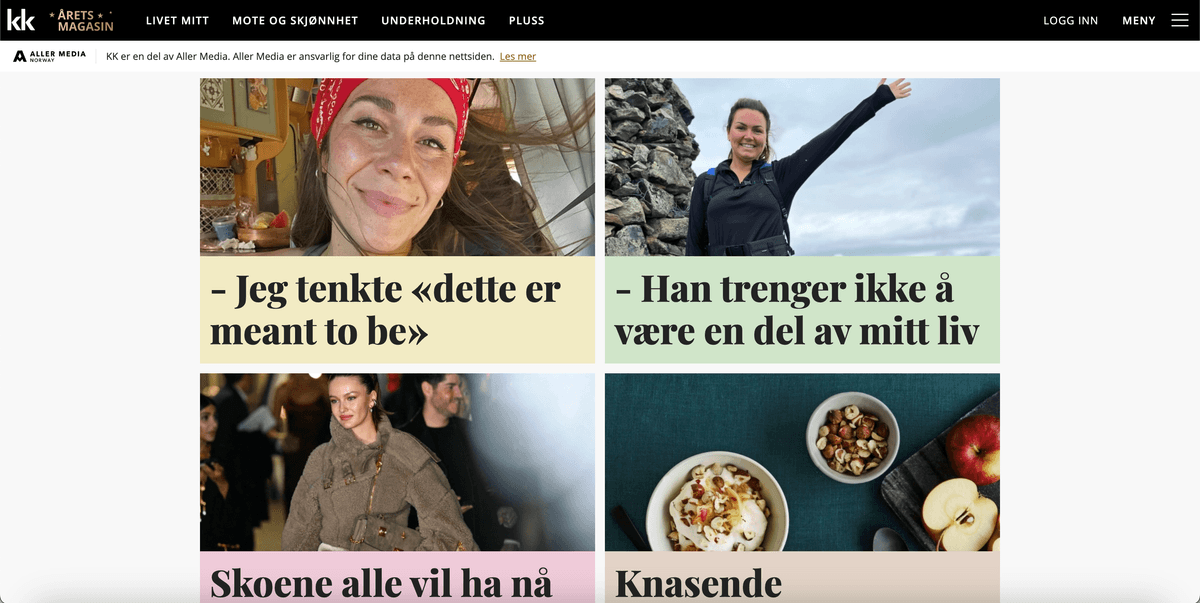This screenshot has width=1200, height=603.
Task: Open the woman in shearling coat photo
Action: coord(397,462)
